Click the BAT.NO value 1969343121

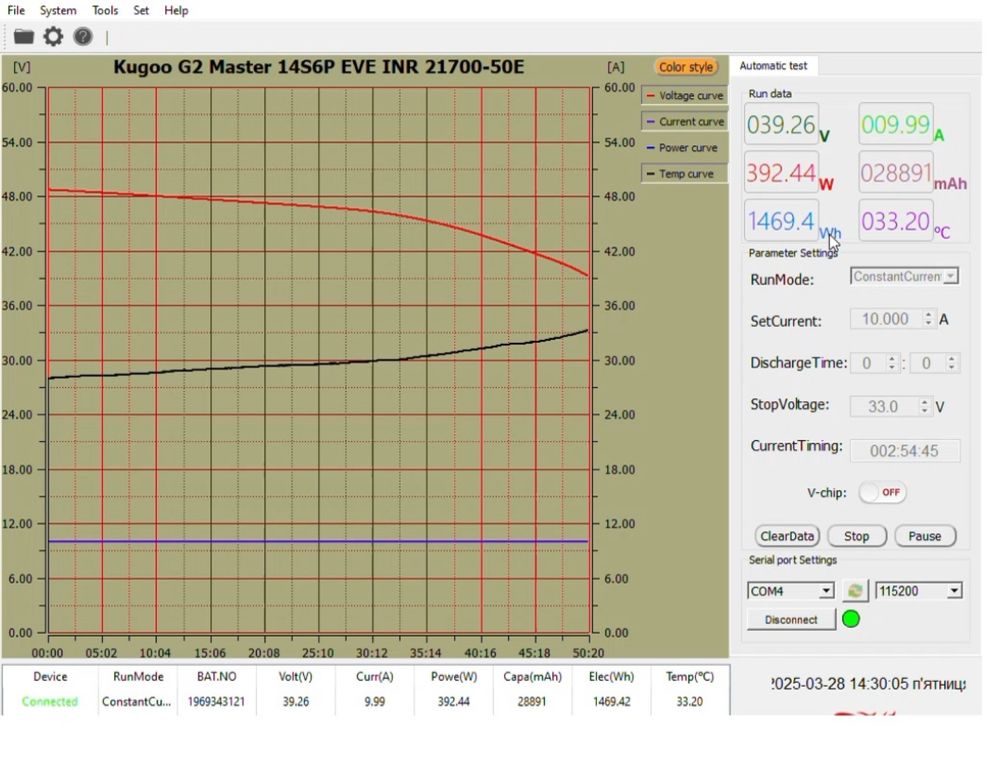pos(216,702)
